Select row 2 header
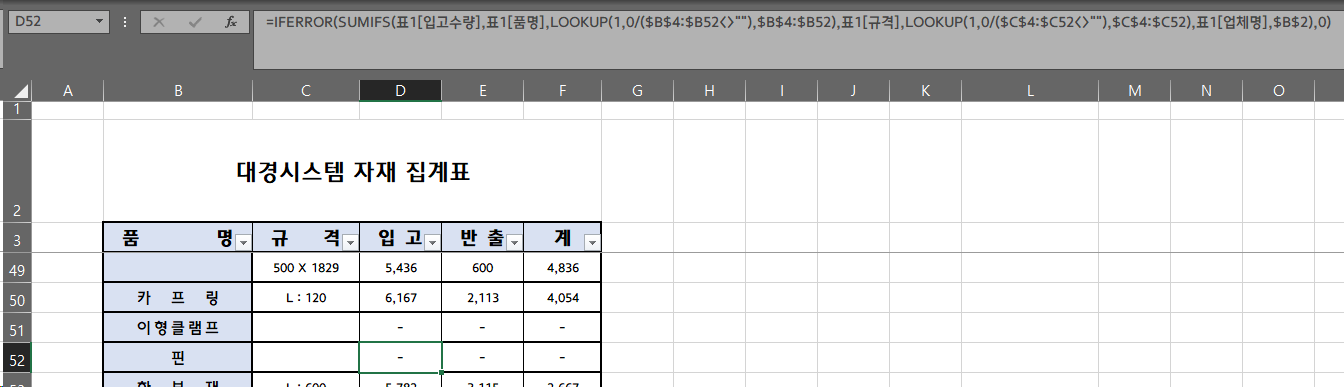This screenshot has height=387, width=1344. pos(17,171)
